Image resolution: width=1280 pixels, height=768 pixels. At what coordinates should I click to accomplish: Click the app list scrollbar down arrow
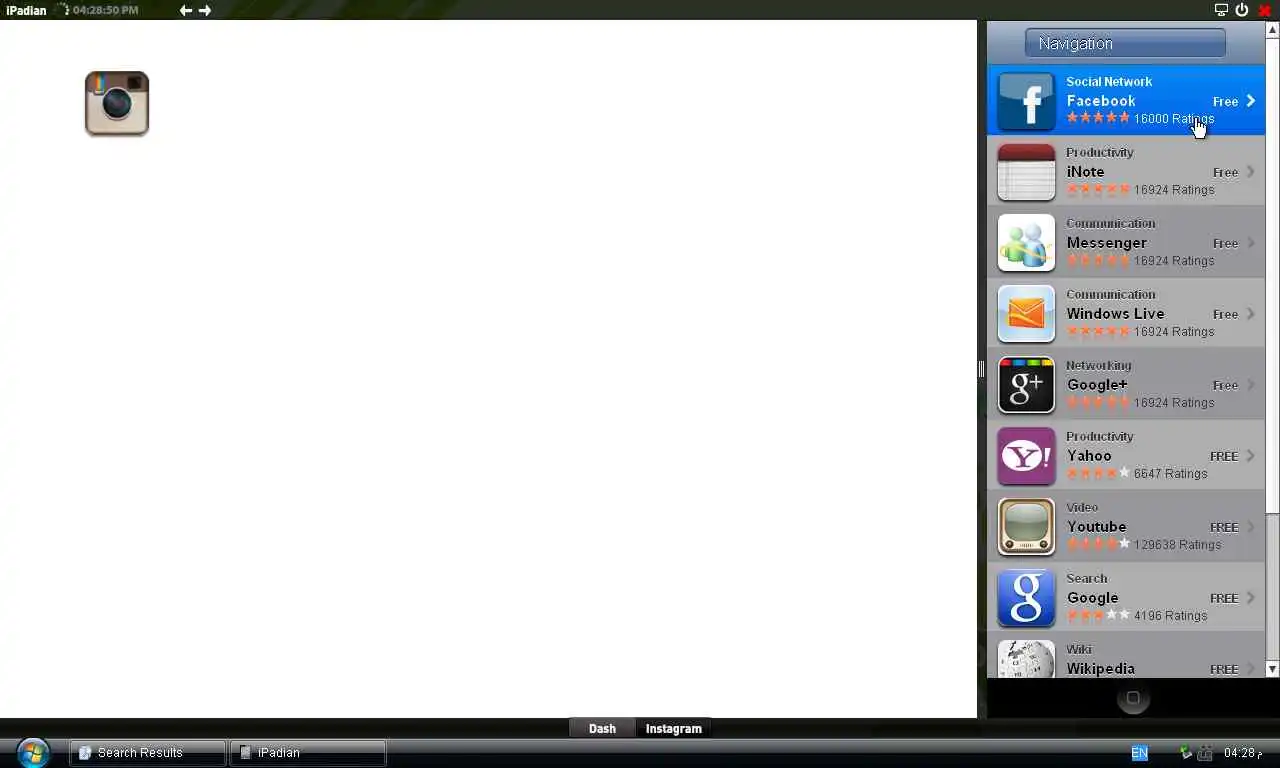click(x=1272, y=669)
